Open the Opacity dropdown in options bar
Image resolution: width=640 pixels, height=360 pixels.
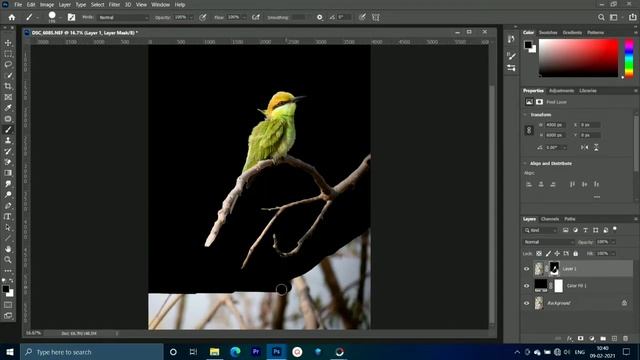(191, 18)
